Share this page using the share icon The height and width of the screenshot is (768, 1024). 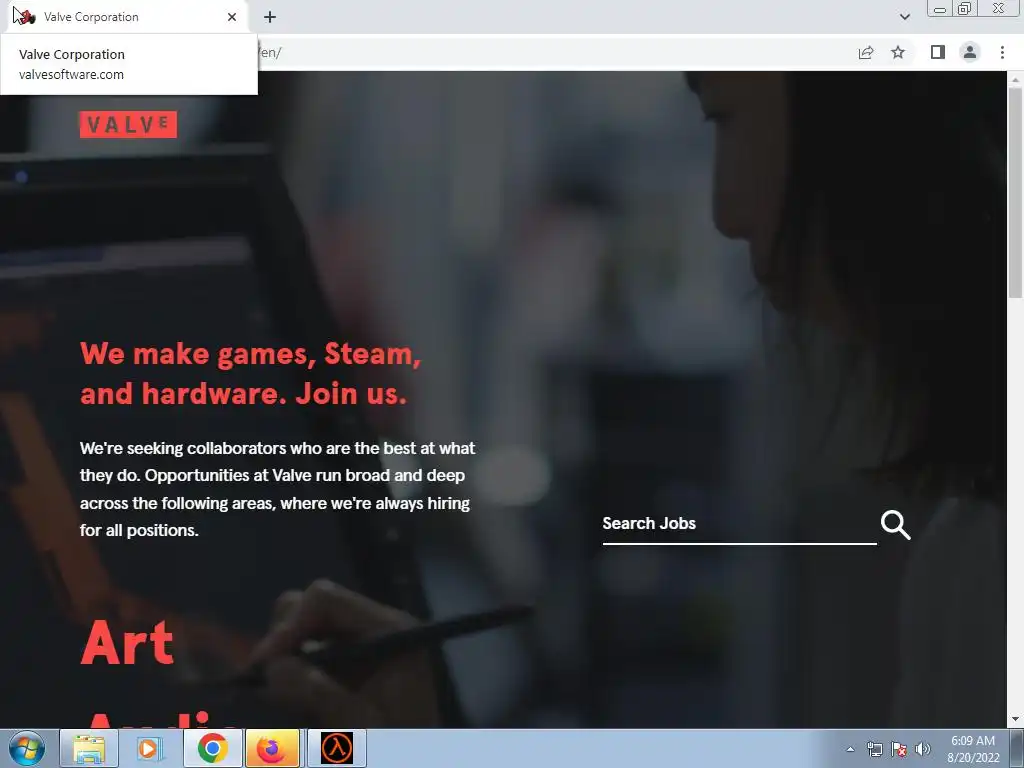pyautogui.click(x=866, y=52)
